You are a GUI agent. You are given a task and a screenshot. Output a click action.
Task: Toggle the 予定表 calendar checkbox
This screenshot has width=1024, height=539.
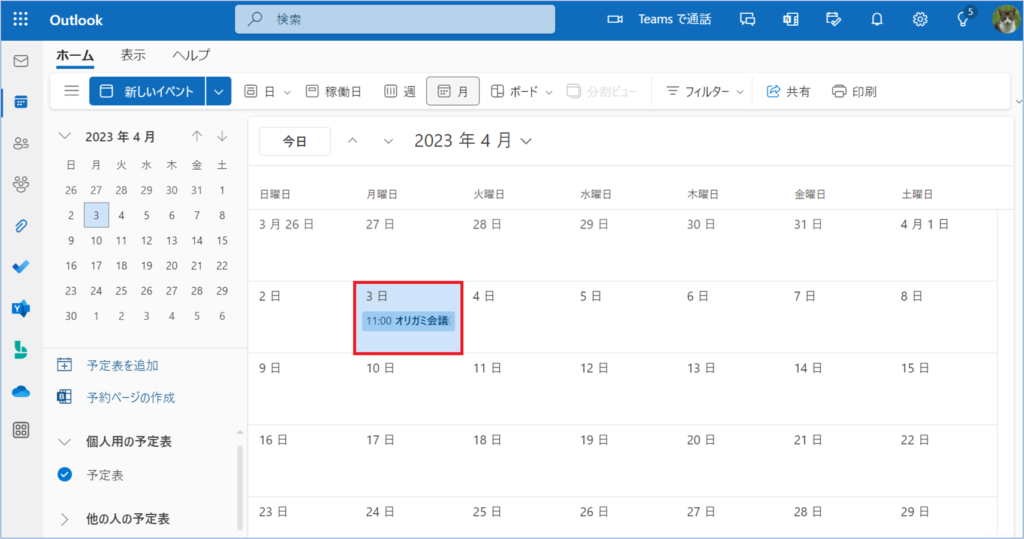tap(65, 475)
